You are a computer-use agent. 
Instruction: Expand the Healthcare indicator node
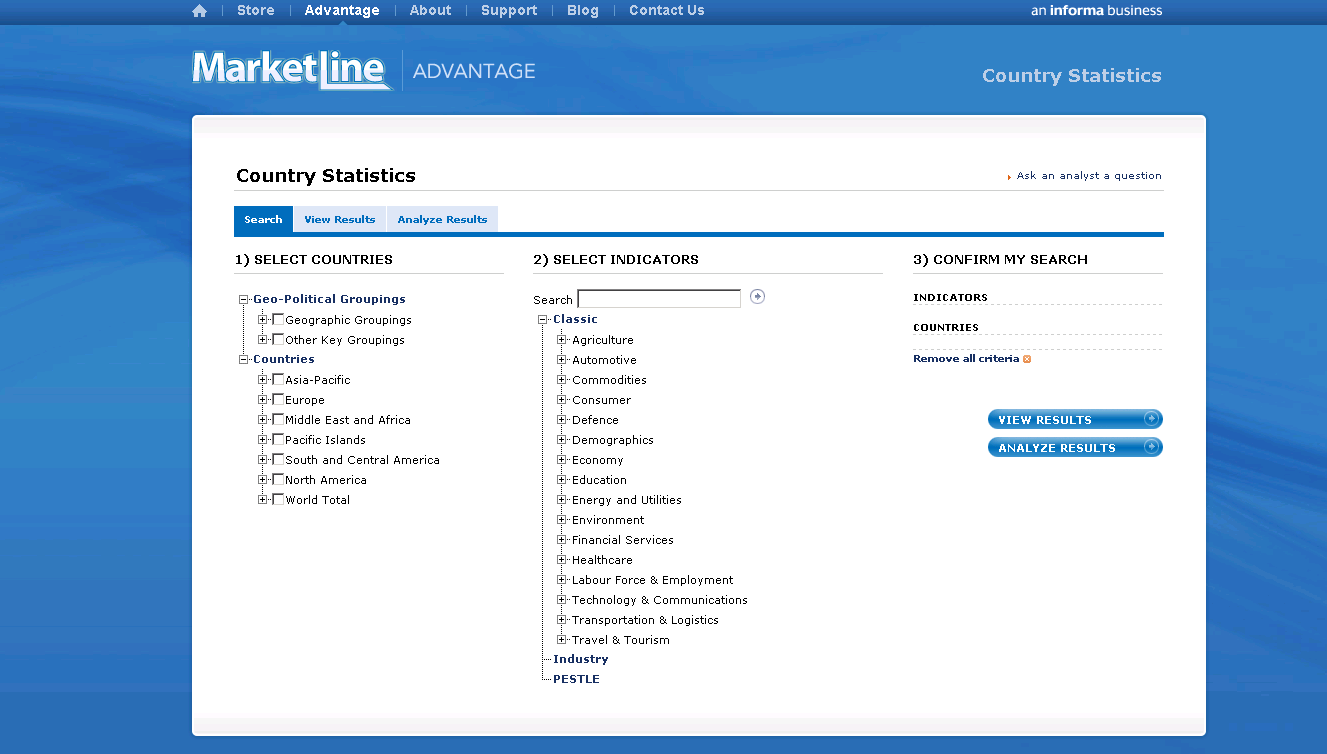[562, 559]
